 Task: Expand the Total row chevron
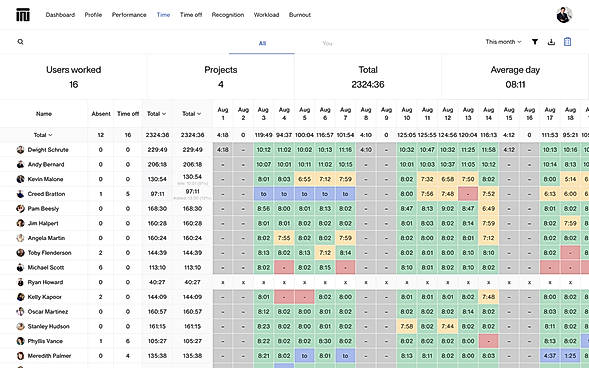click(x=50, y=135)
